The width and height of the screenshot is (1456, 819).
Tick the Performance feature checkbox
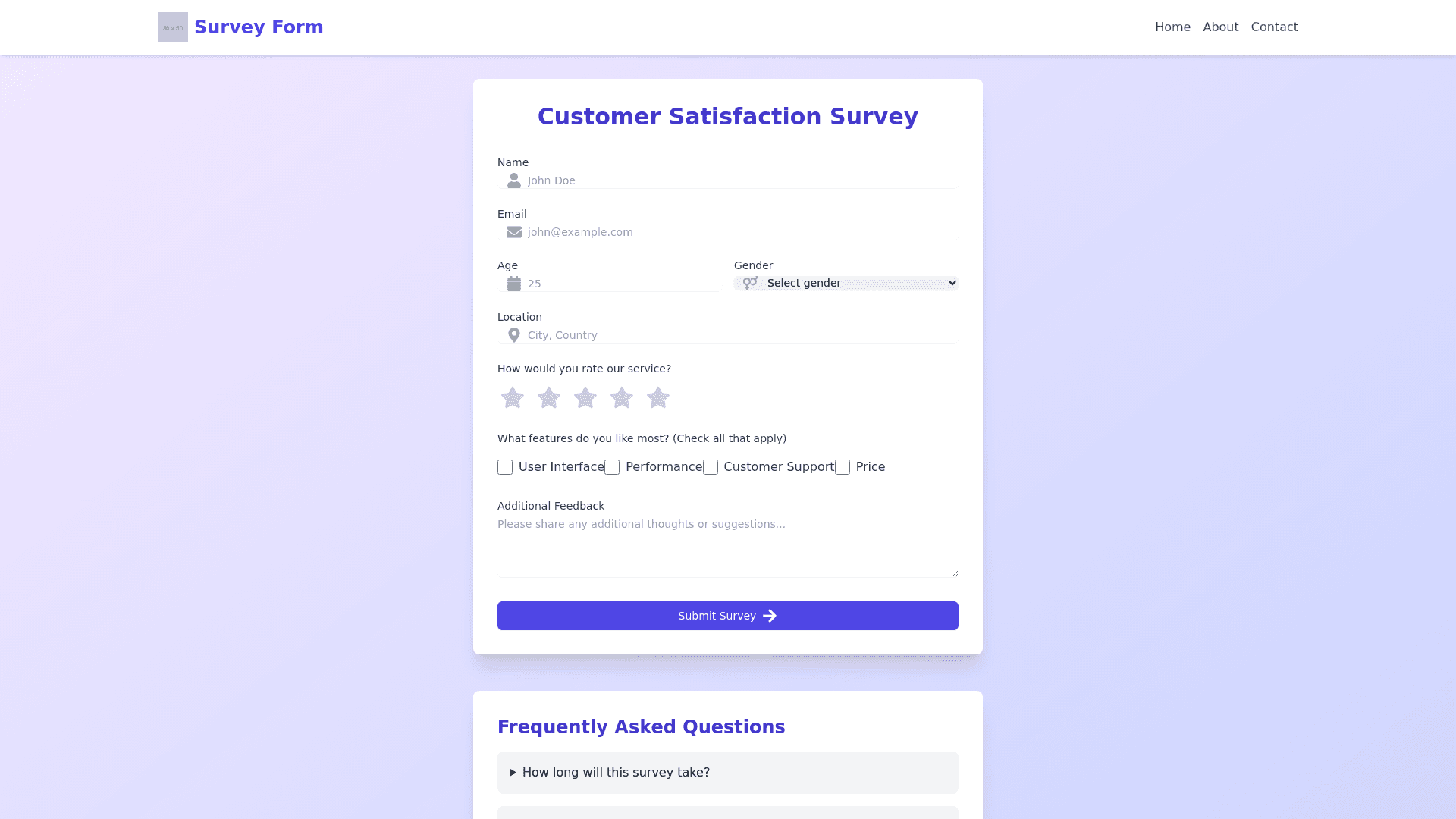(x=612, y=467)
